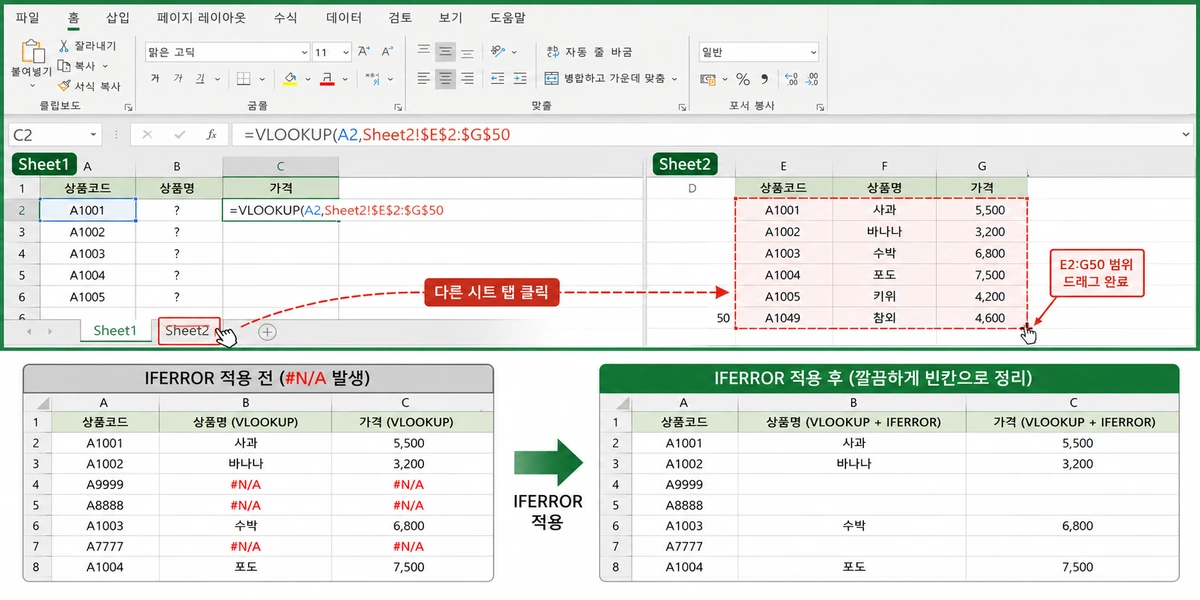Click next sheet navigation arrow
Screen dimensions: 1200x600
click(x=51, y=331)
